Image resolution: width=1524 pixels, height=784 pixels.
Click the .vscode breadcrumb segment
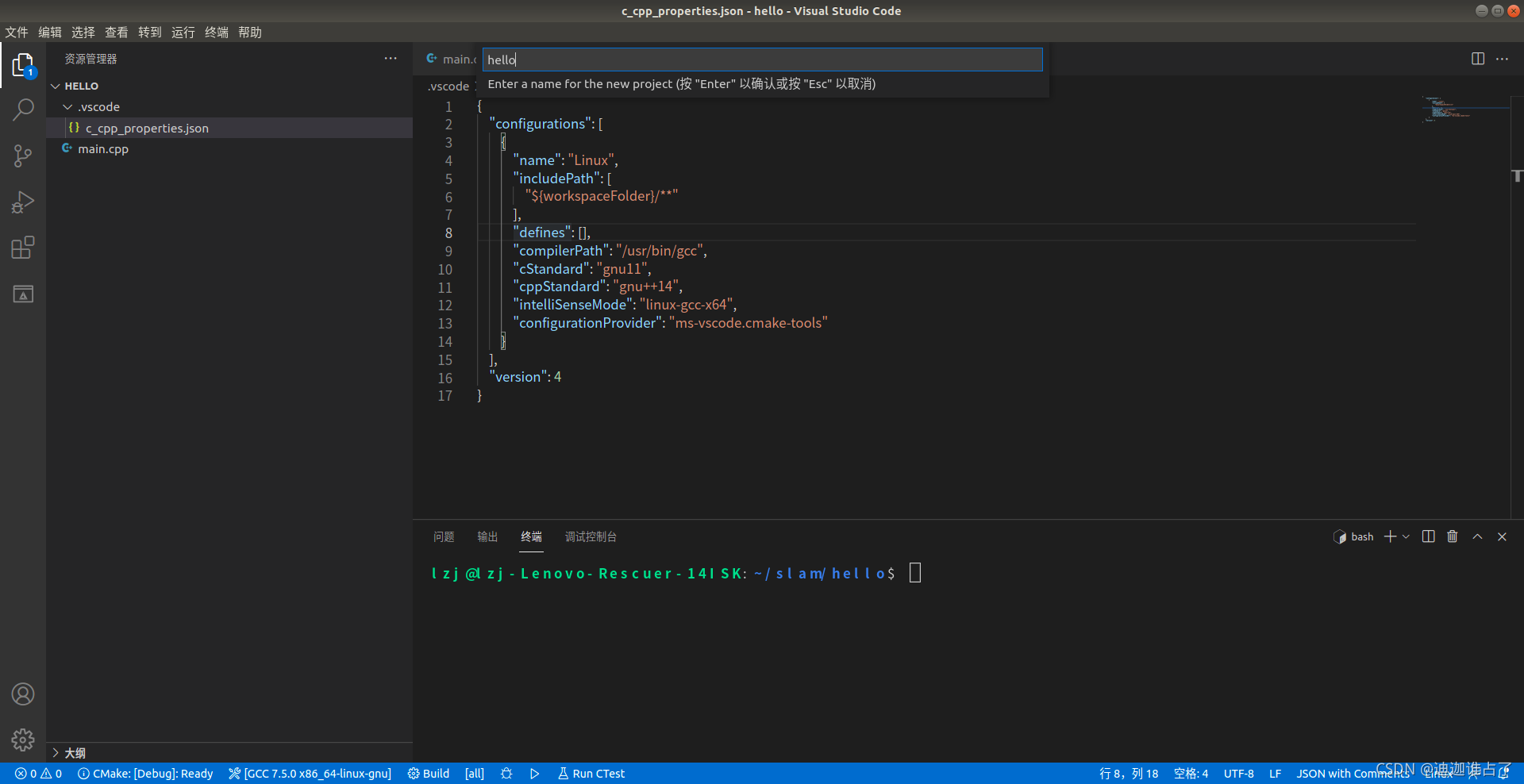pos(448,86)
